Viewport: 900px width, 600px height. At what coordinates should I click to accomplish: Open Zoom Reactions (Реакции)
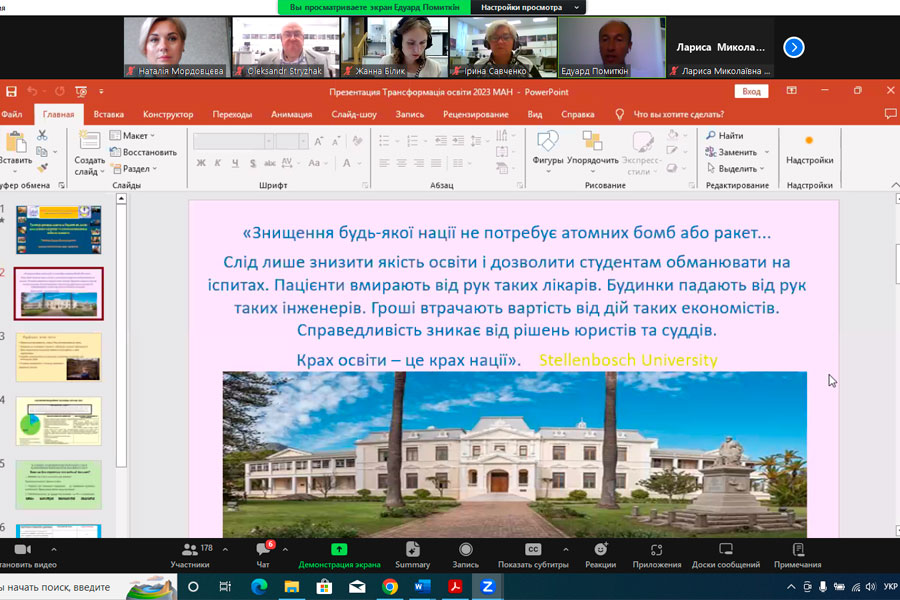[x=600, y=555]
